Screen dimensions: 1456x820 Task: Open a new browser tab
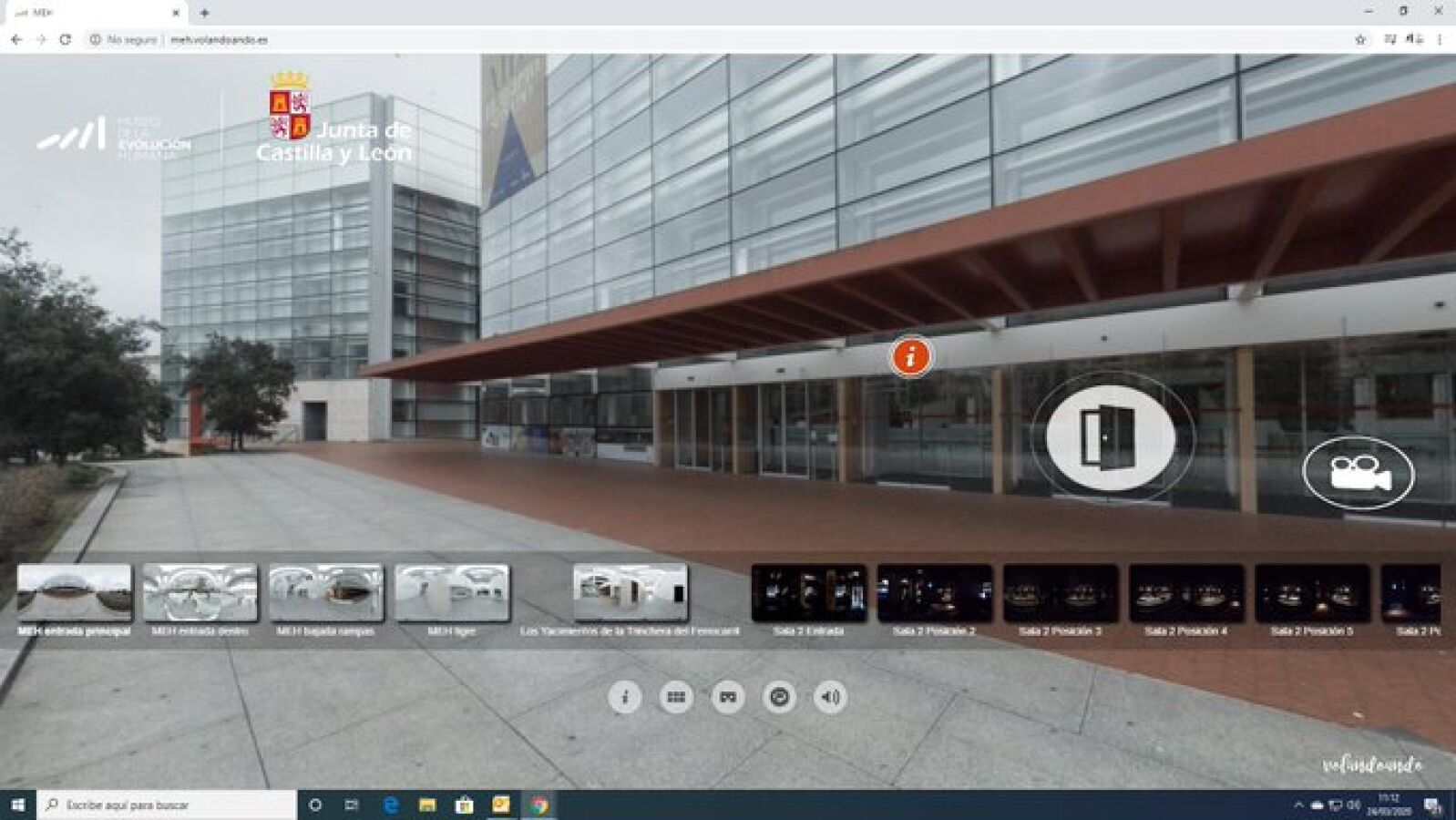[204, 13]
